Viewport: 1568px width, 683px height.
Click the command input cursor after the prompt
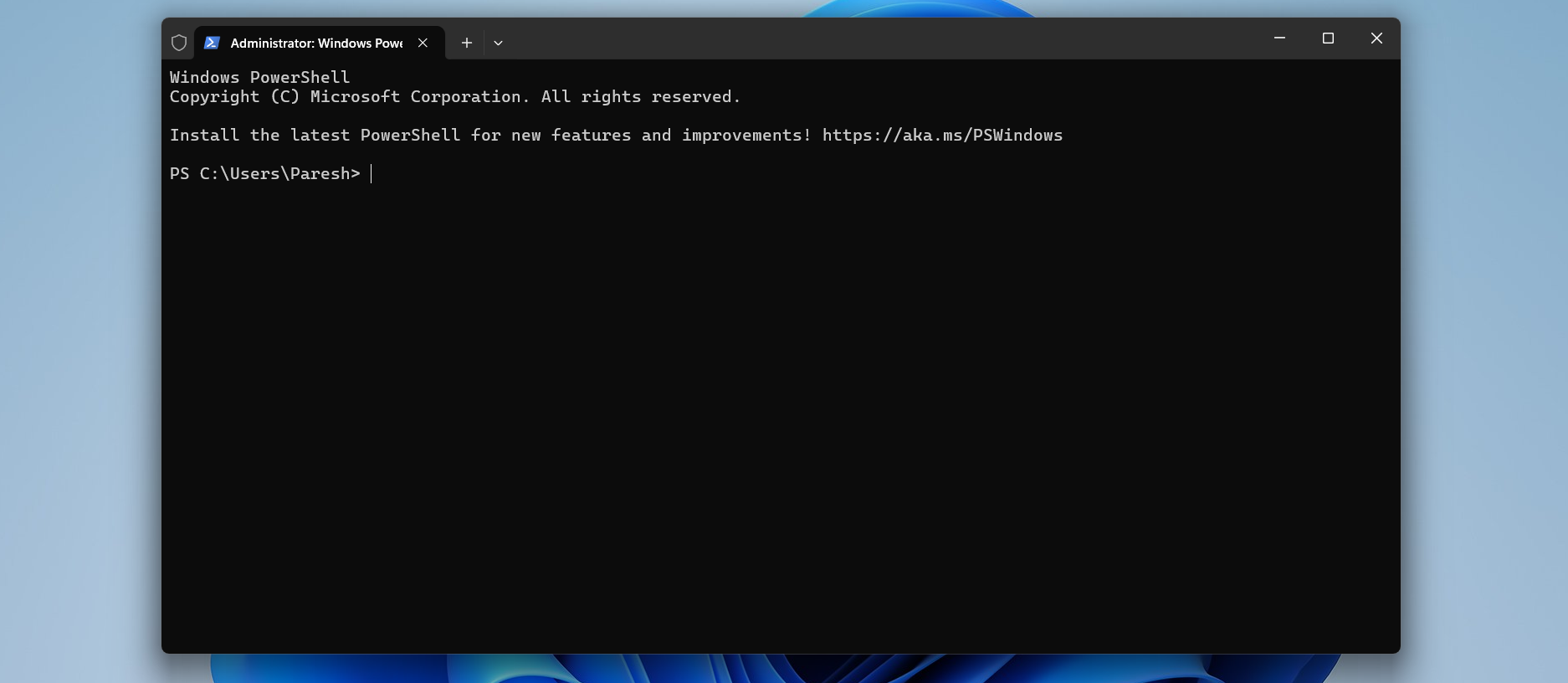point(372,173)
